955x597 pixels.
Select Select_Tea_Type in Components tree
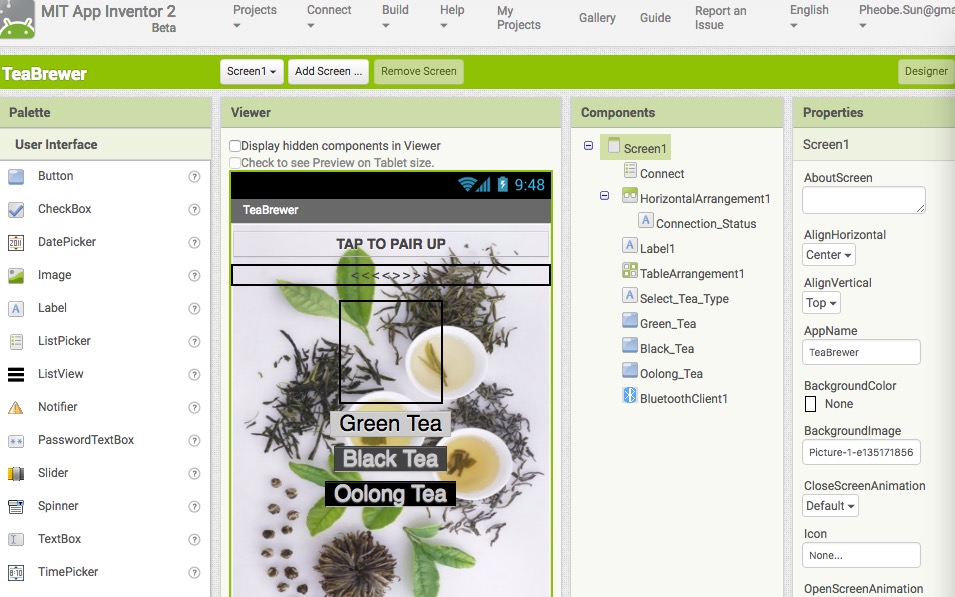(x=684, y=298)
